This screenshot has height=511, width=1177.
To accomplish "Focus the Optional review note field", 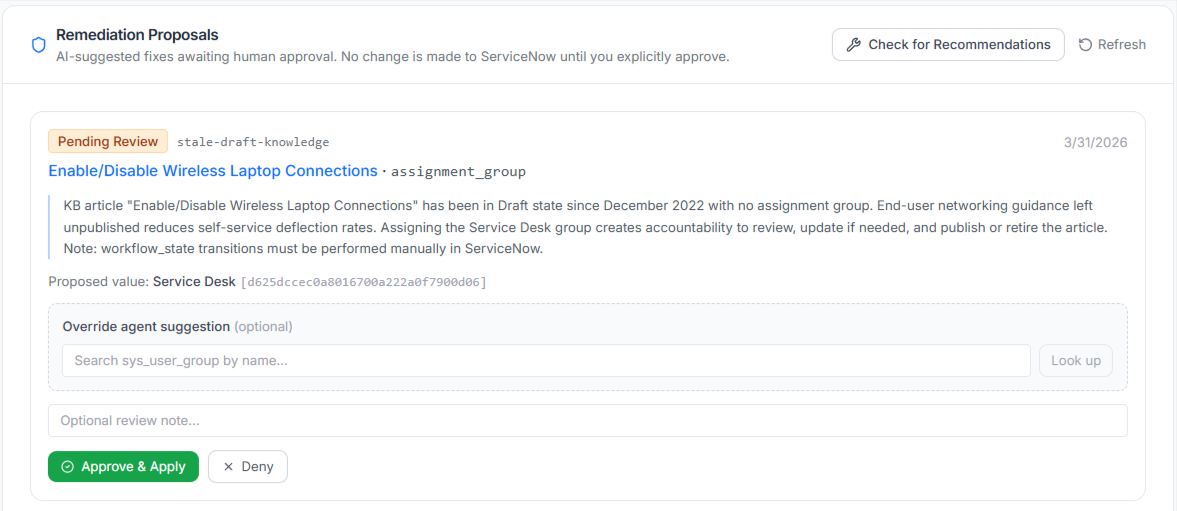I will coord(587,421).
